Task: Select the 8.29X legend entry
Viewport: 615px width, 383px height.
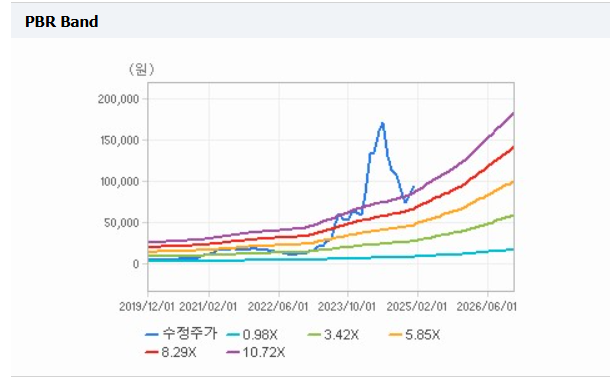Action: point(171,352)
